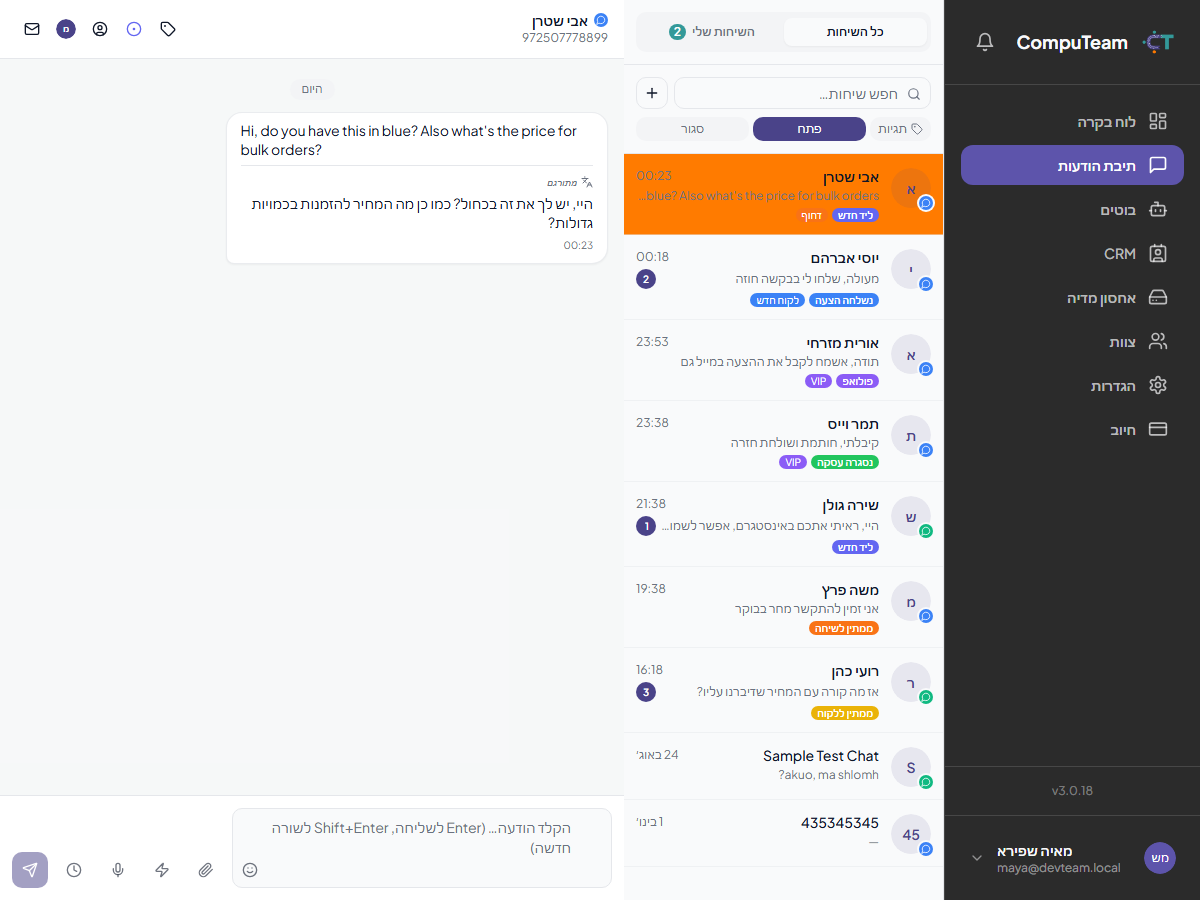Open חיוב billing in the sidebar
Image resolution: width=1200 pixels, height=900 pixels.
(x=1072, y=430)
